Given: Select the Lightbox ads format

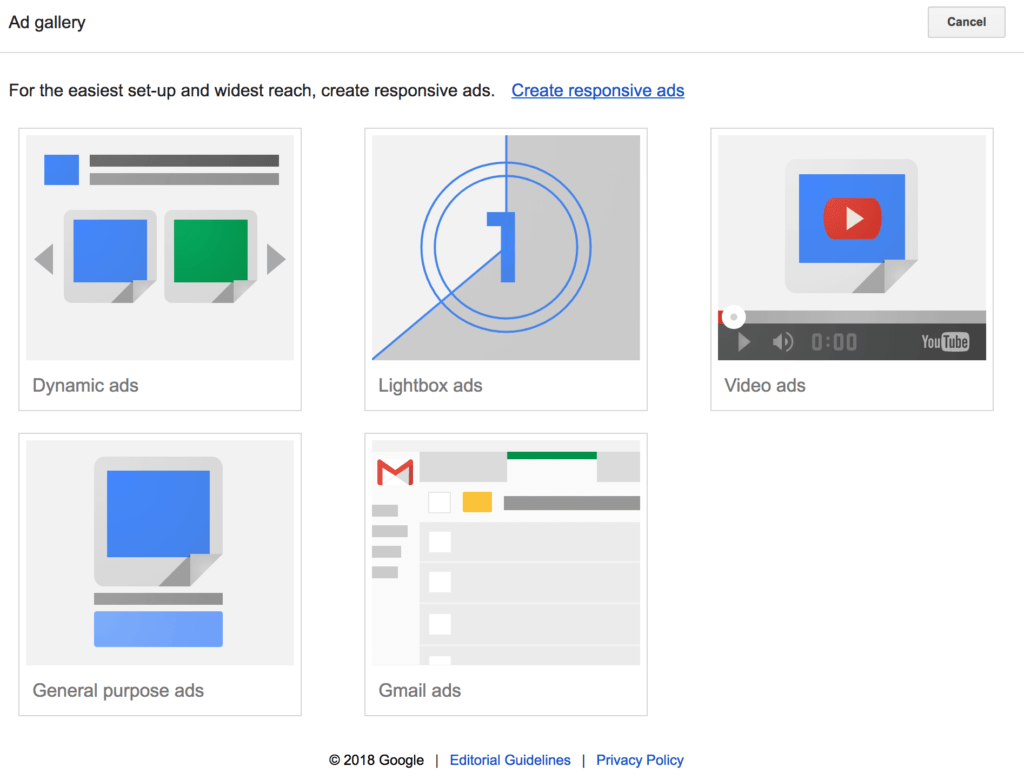Looking at the screenshot, I should coord(505,268).
